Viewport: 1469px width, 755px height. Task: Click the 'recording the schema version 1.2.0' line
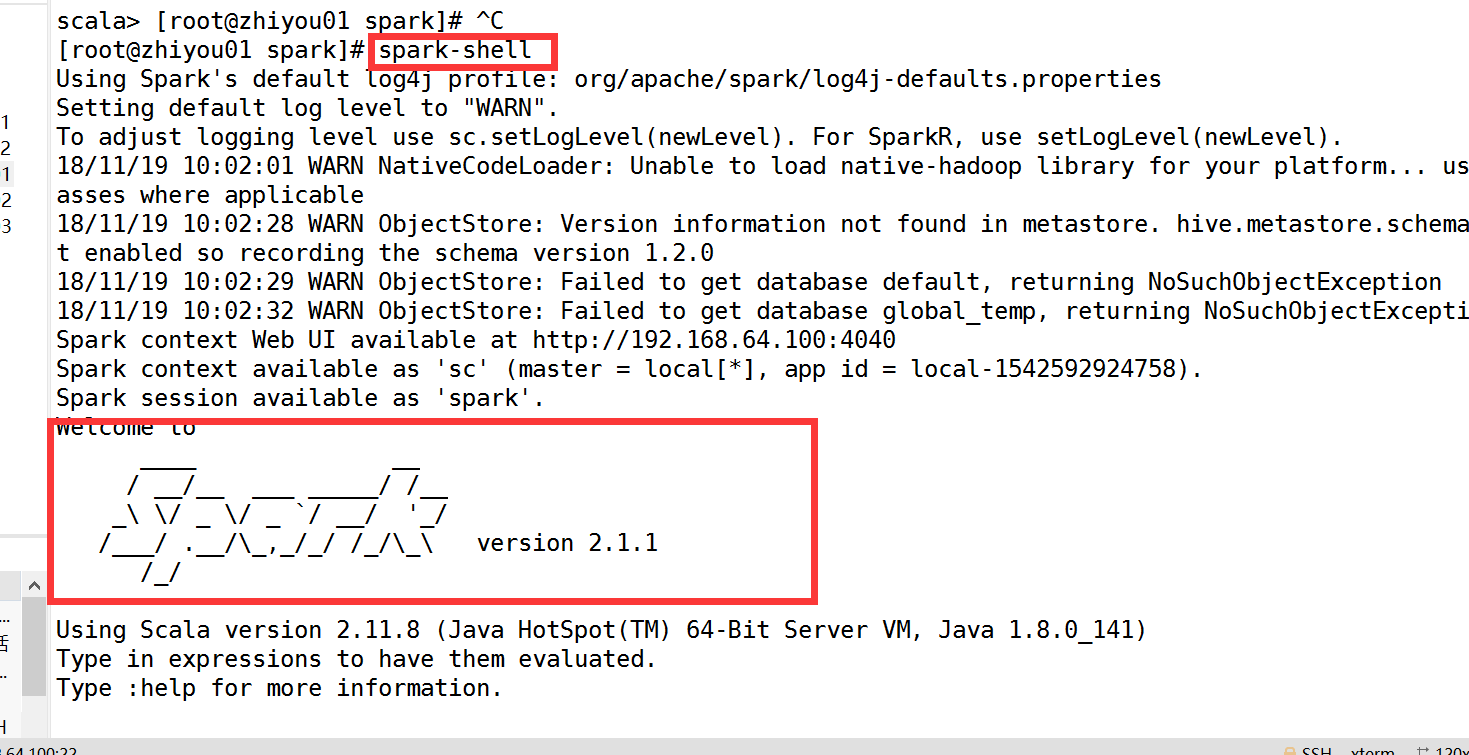click(385, 253)
